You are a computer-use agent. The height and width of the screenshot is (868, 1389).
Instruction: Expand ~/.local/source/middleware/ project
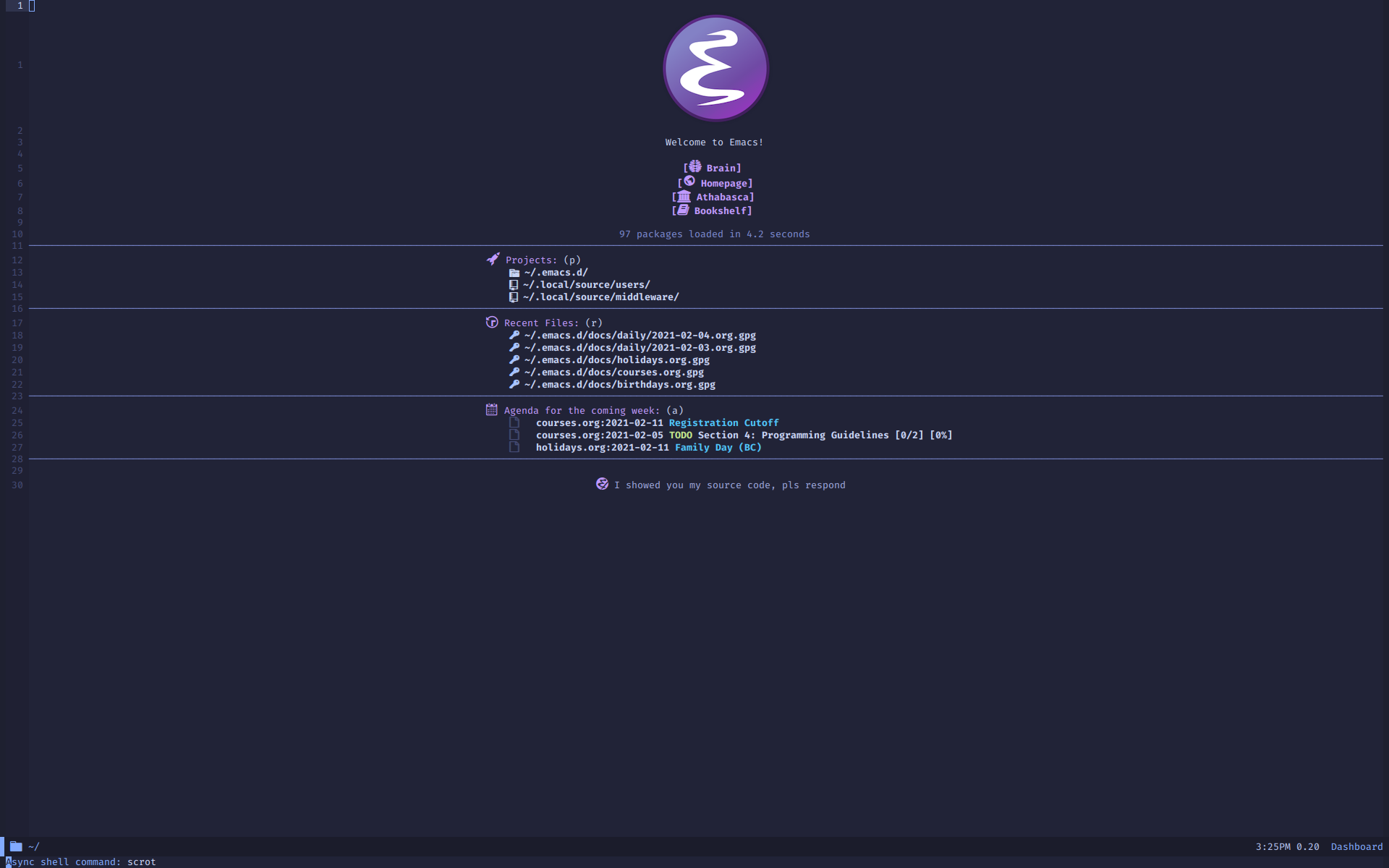tap(601, 297)
